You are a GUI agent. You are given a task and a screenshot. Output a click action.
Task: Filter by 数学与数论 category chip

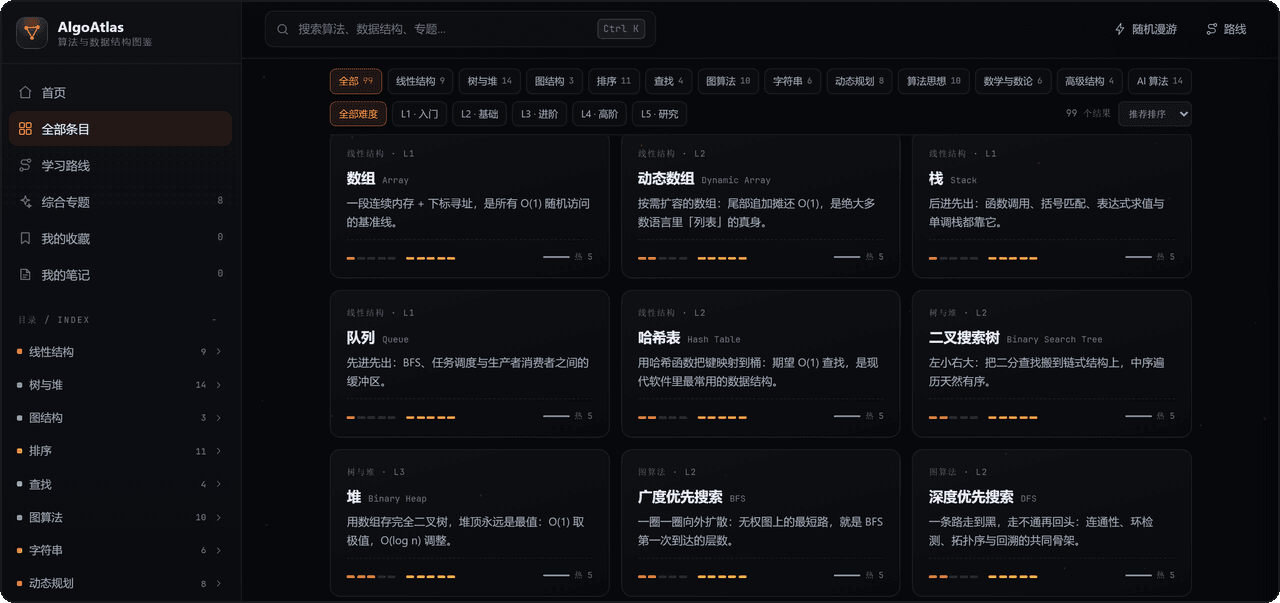point(1013,81)
